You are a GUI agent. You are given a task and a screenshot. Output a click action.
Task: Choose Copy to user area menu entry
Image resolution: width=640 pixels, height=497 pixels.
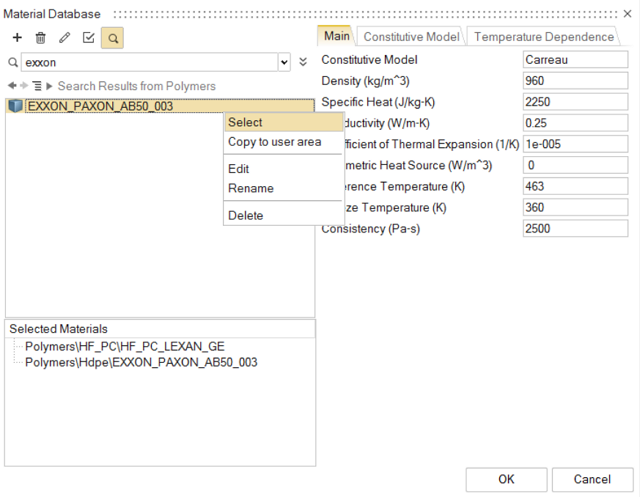275,142
